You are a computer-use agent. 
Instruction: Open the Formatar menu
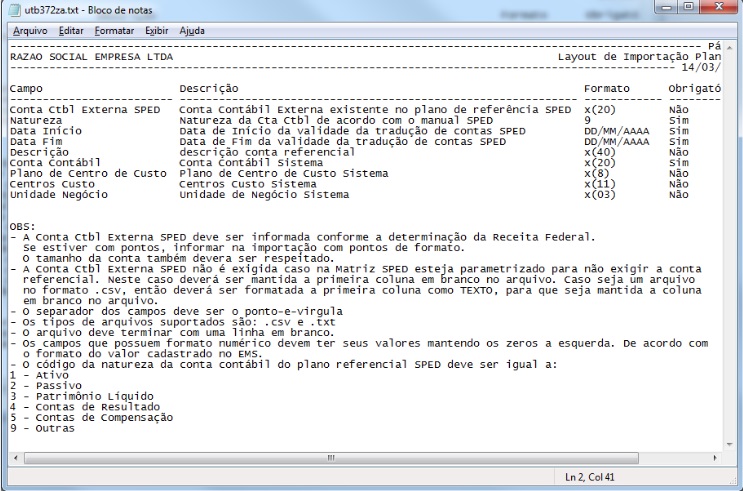[114, 31]
